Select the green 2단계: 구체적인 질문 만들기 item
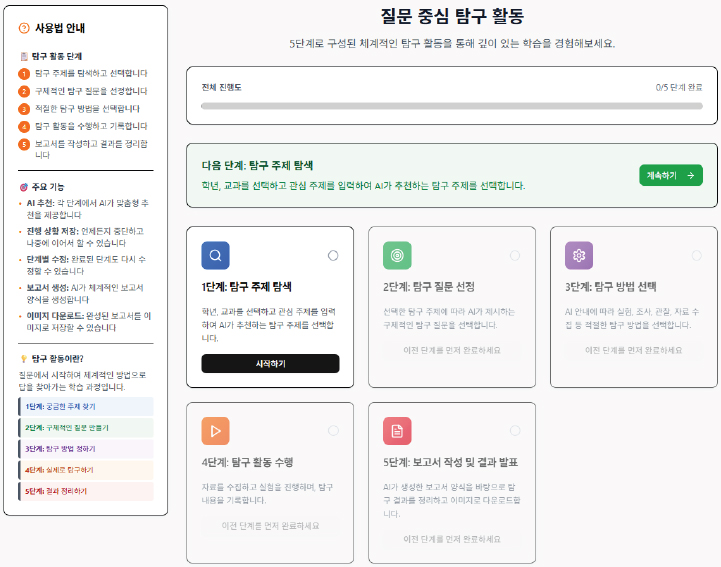 (86, 428)
